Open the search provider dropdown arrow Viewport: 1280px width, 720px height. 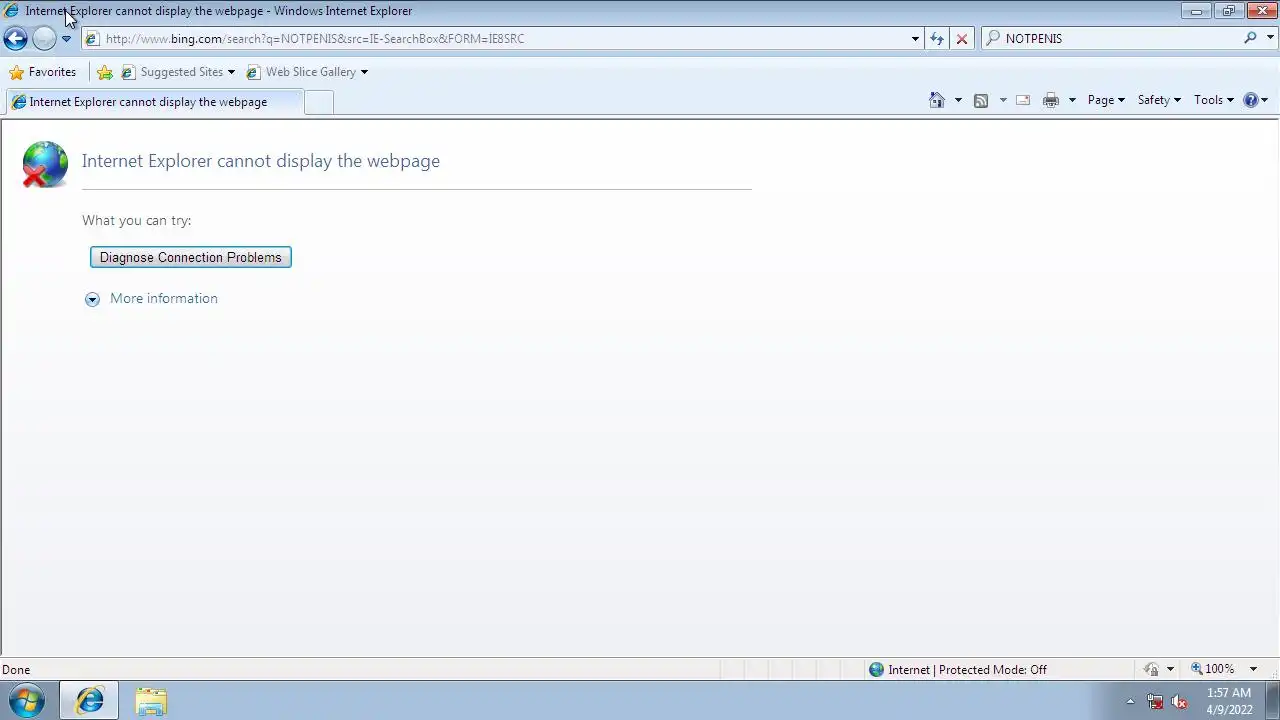coord(1270,38)
